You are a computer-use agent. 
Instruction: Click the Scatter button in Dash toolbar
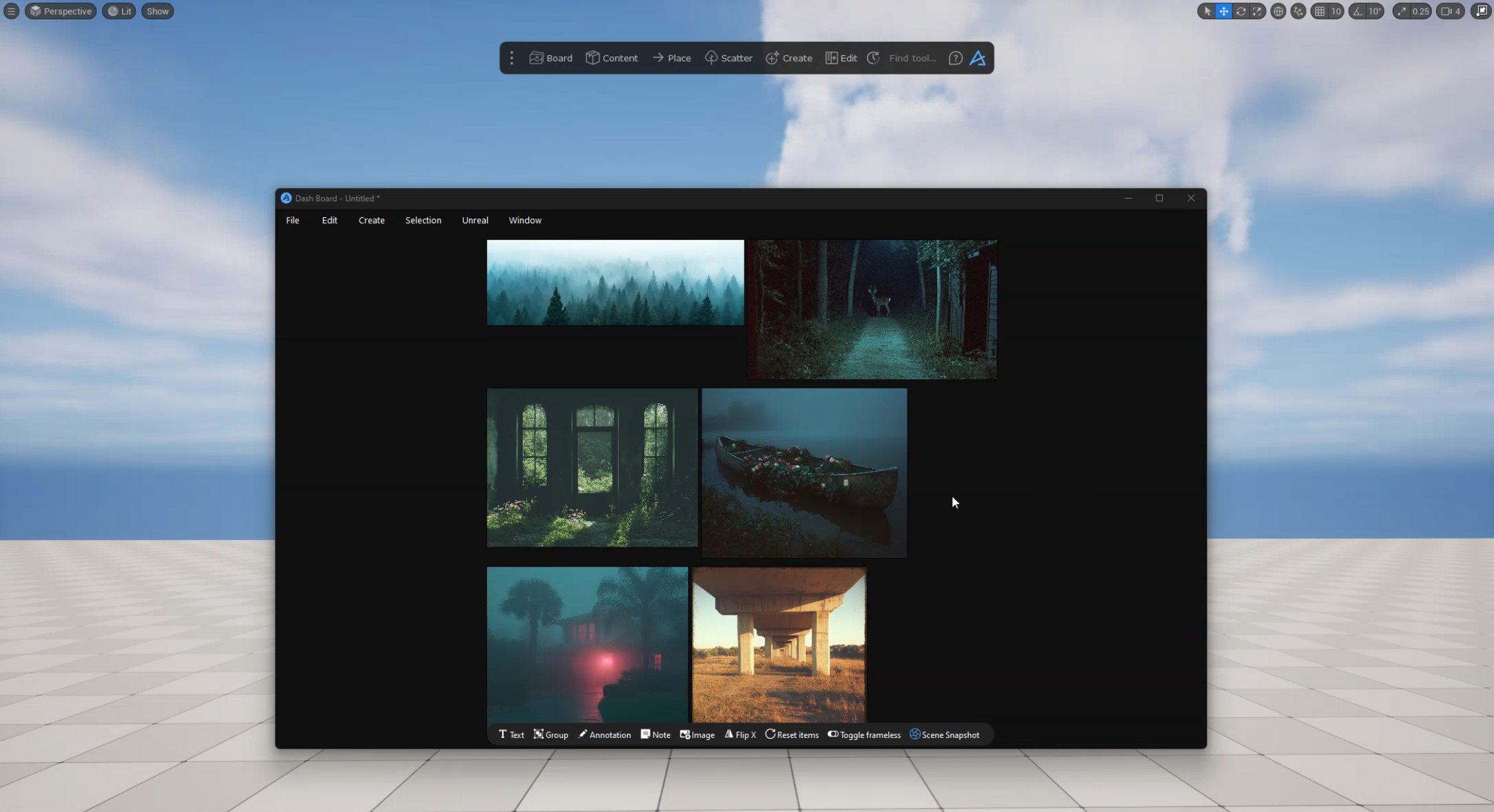[728, 58]
